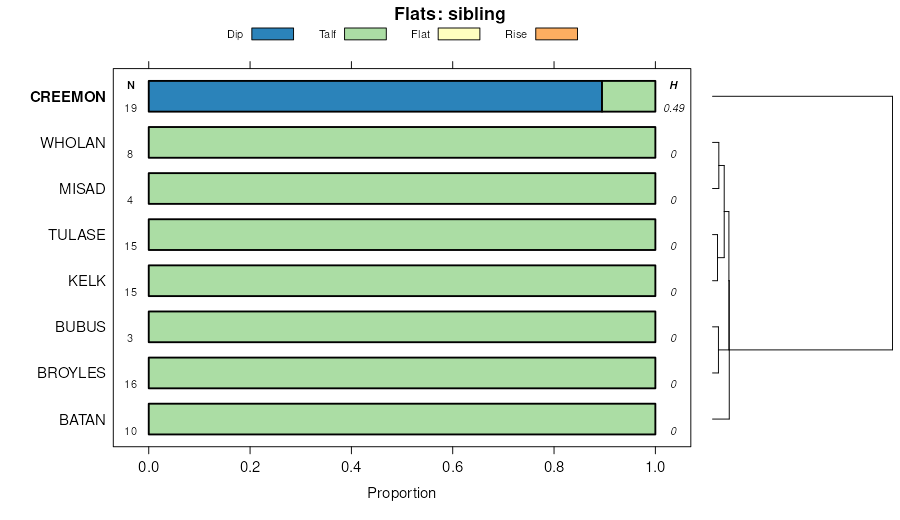
Task: Click the blue Dip segment of CREEMON bar
Action: [x=375, y=96]
